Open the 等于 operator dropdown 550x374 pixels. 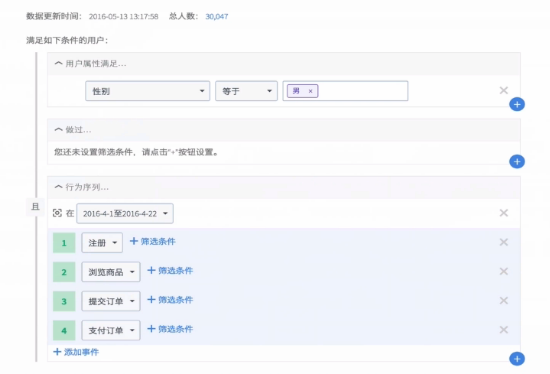[247, 91]
